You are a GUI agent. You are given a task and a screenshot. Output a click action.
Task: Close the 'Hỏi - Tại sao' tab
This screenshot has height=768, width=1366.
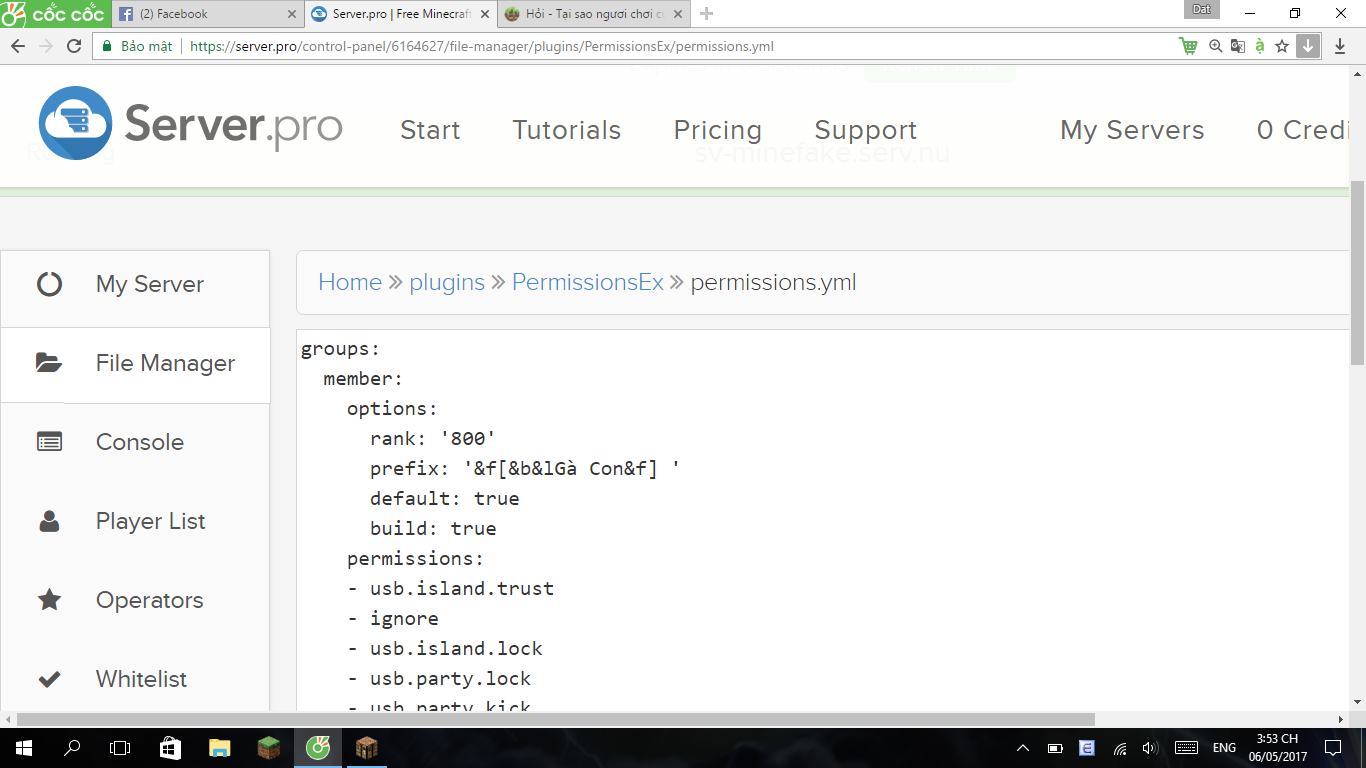click(678, 14)
